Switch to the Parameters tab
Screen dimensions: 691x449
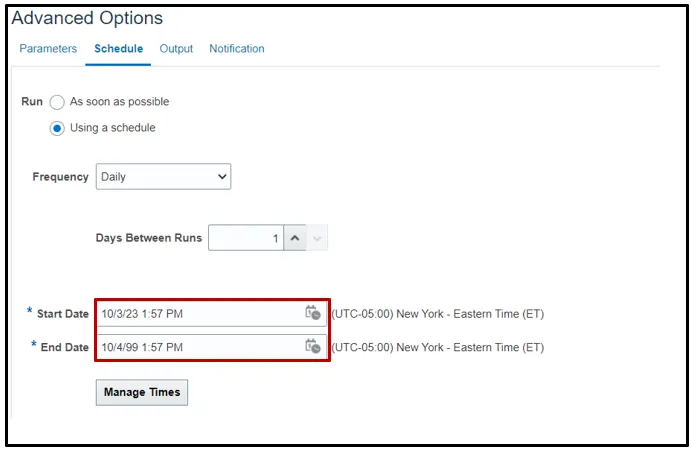pyautogui.click(x=48, y=48)
